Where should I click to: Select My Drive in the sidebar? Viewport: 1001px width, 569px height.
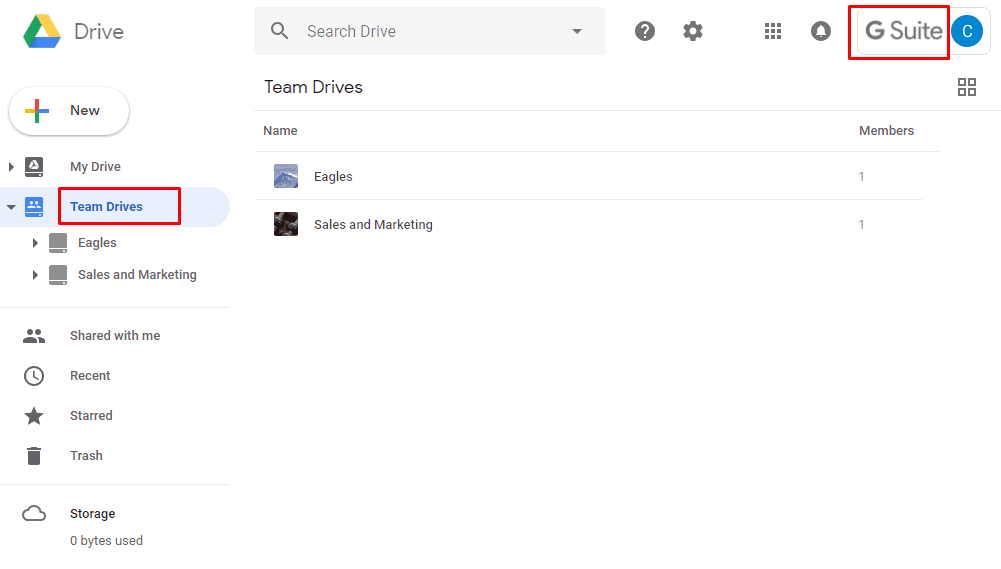pos(95,167)
